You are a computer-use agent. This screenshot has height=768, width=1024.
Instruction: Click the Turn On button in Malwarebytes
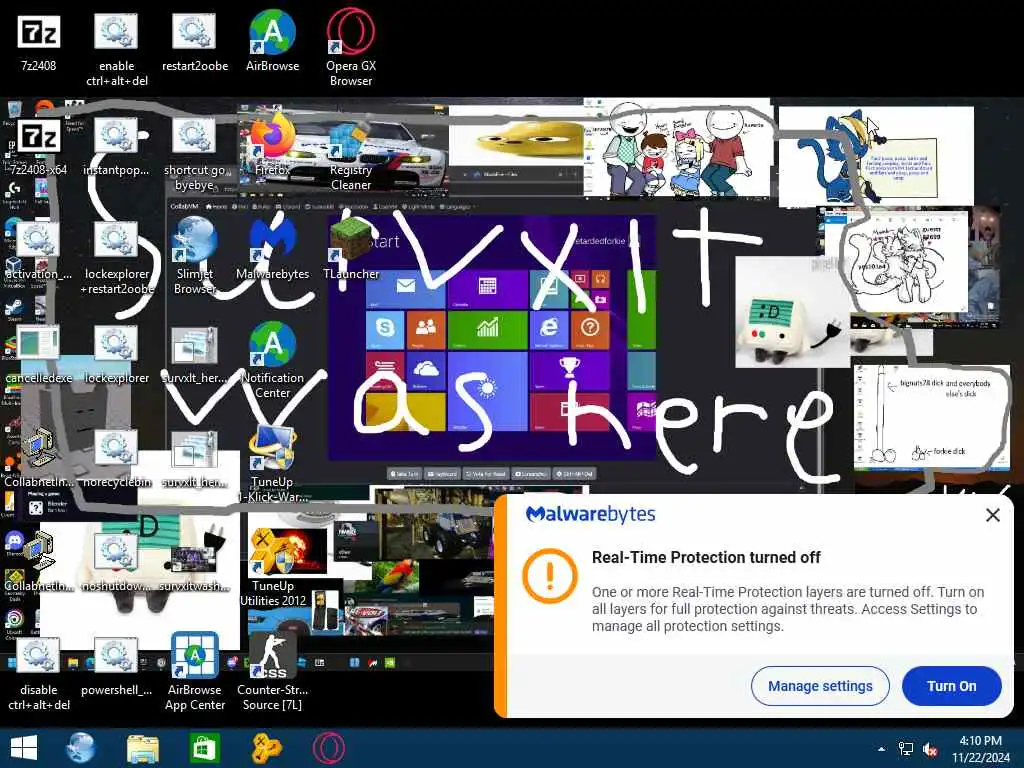coord(952,686)
